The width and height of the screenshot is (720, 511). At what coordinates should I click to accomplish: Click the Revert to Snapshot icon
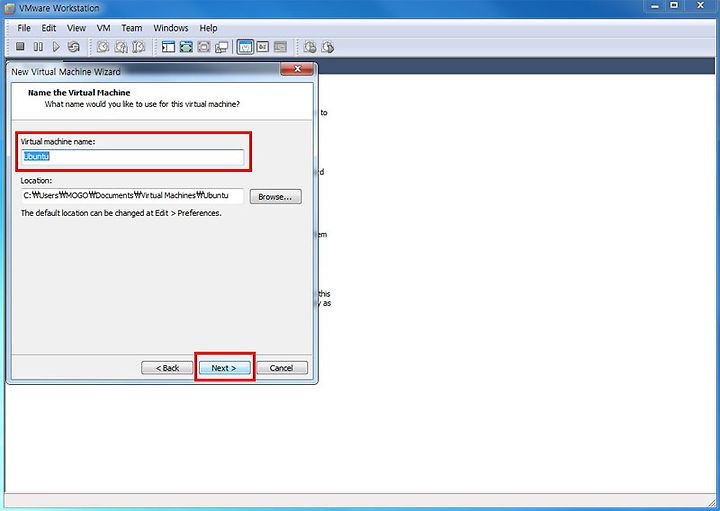click(121, 46)
